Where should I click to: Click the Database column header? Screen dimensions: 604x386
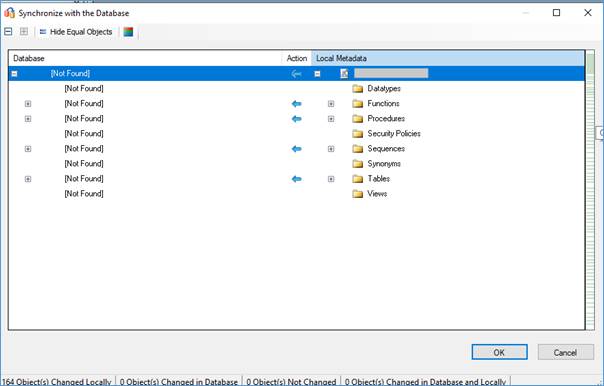tap(145, 58)
